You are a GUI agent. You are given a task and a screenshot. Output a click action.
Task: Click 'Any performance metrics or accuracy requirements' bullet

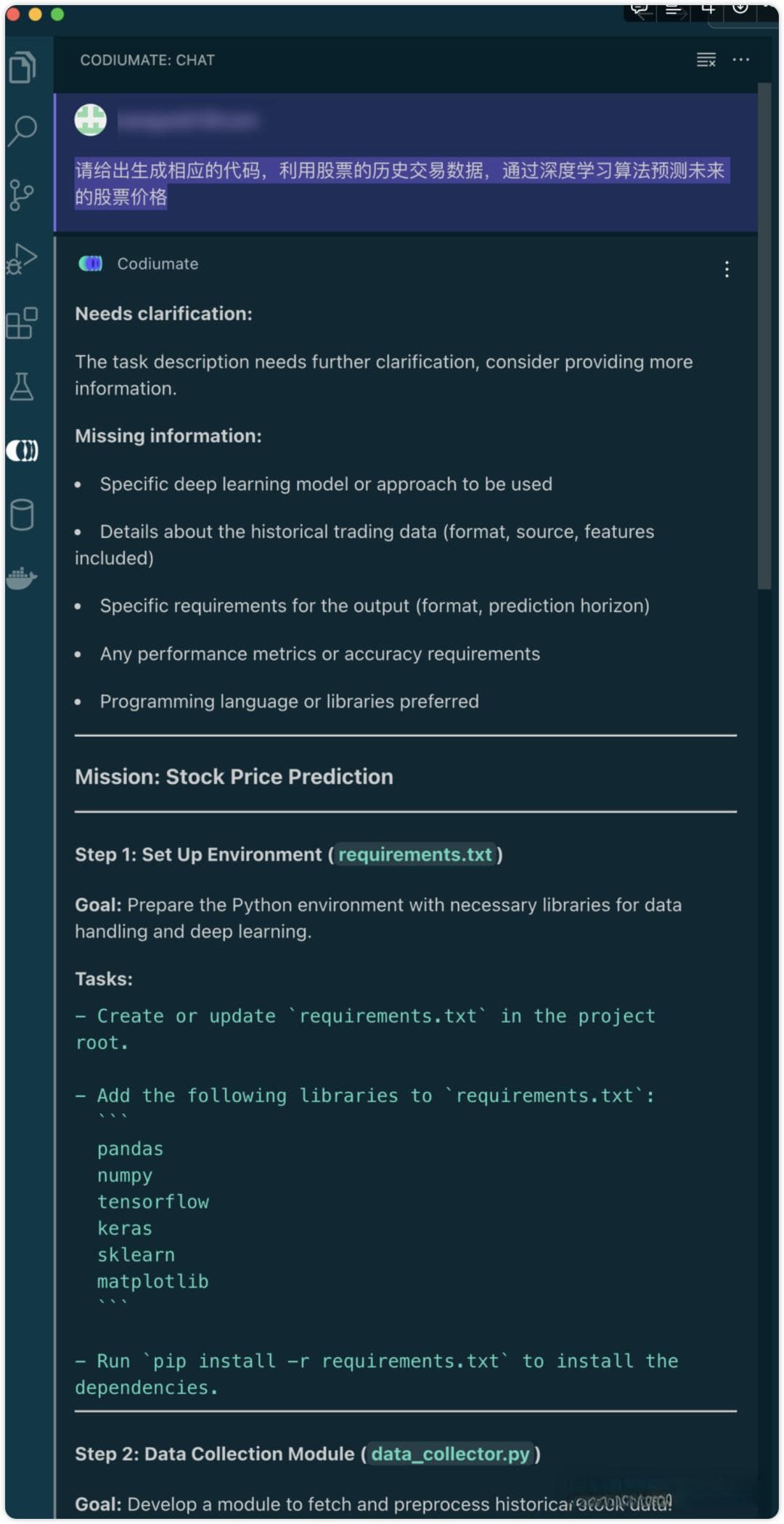point(319,653)
